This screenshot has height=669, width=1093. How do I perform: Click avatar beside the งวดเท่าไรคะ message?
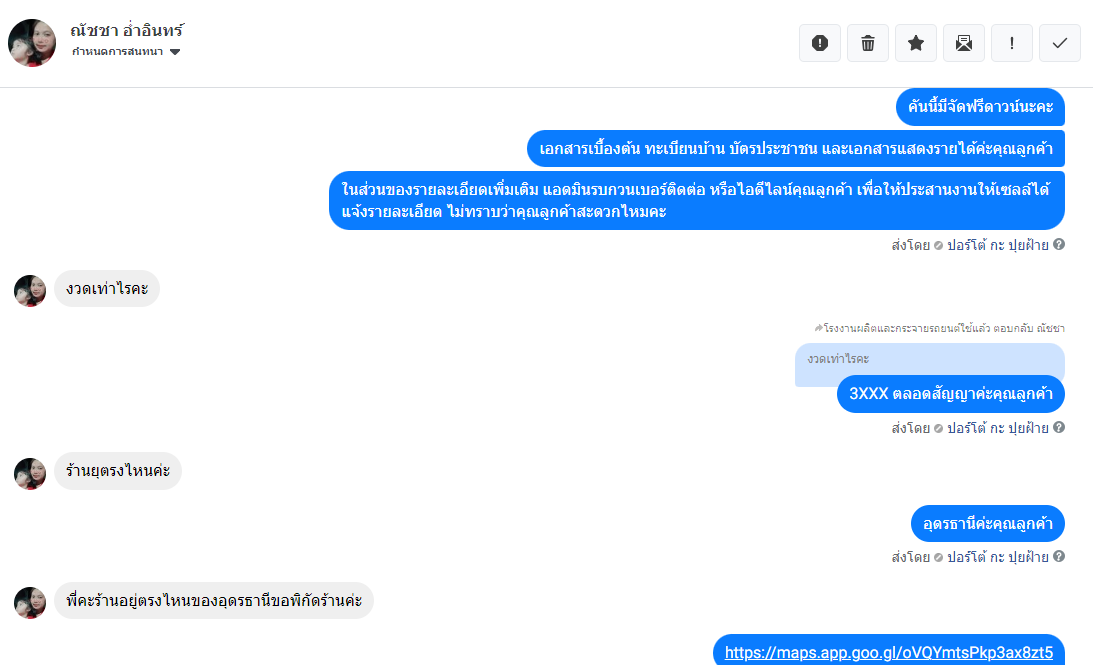pos(30,291)
